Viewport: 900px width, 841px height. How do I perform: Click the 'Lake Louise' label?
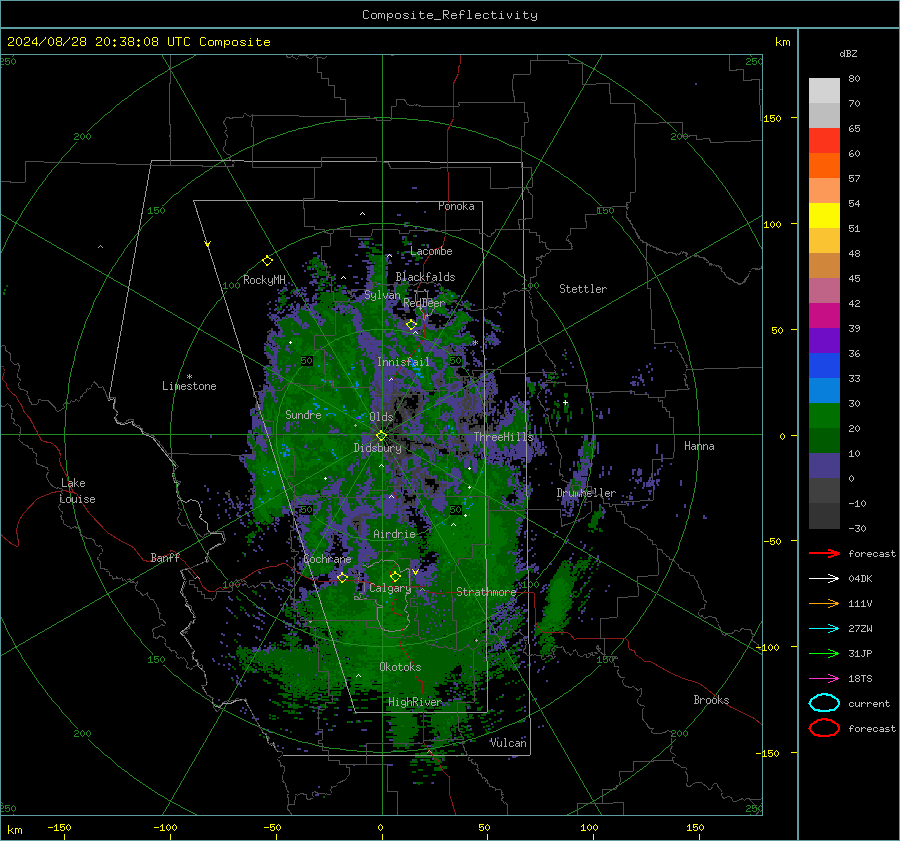78,491
